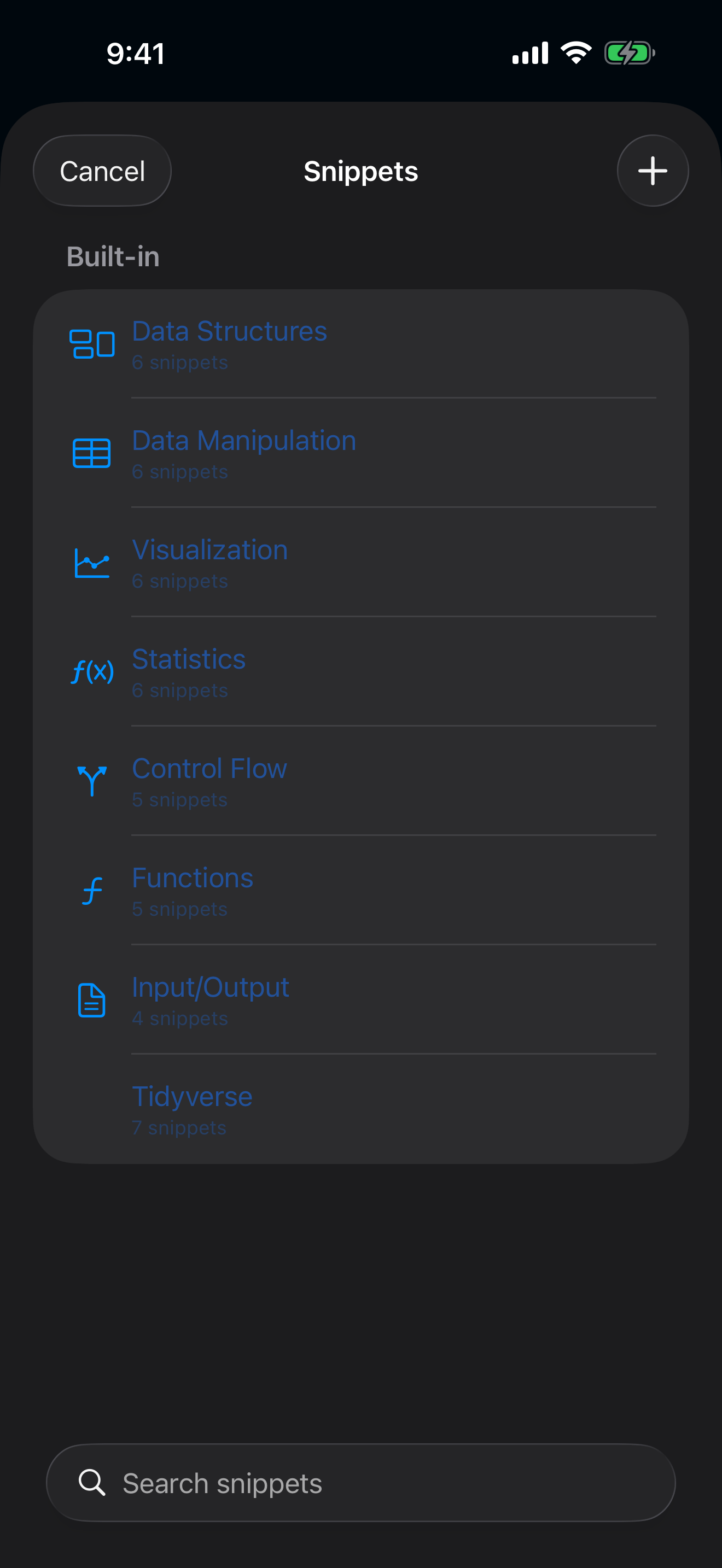
Task: Click the Functions f icon
Action: pyautogui.click(x=92, y=890)
